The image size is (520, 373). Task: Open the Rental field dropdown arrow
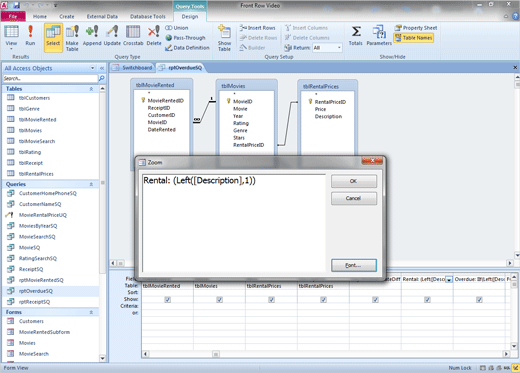click(449, 280)
